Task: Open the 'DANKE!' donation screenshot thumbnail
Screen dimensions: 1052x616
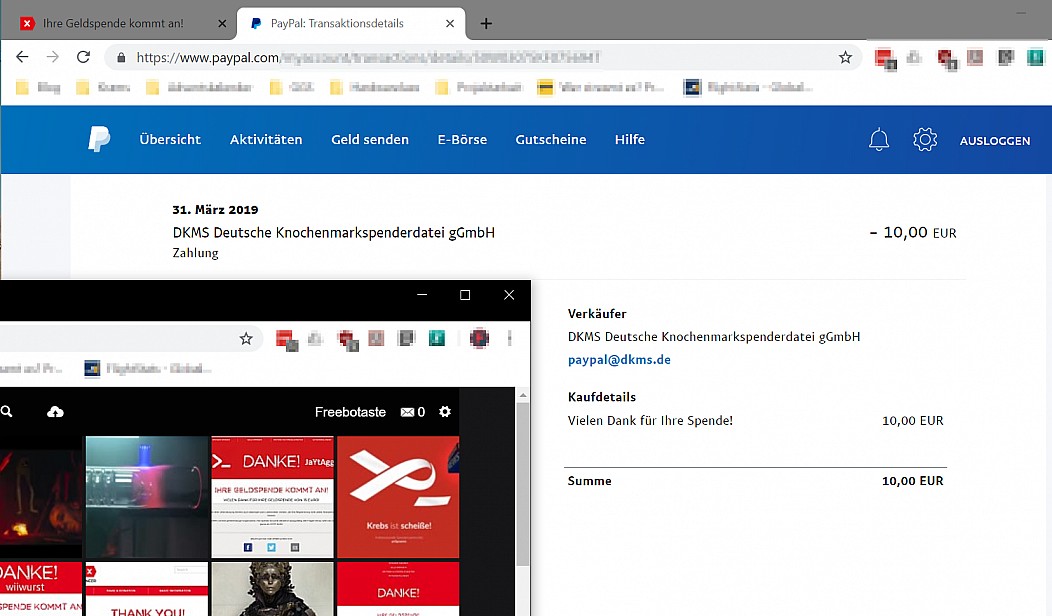Action: pos(272,497)
